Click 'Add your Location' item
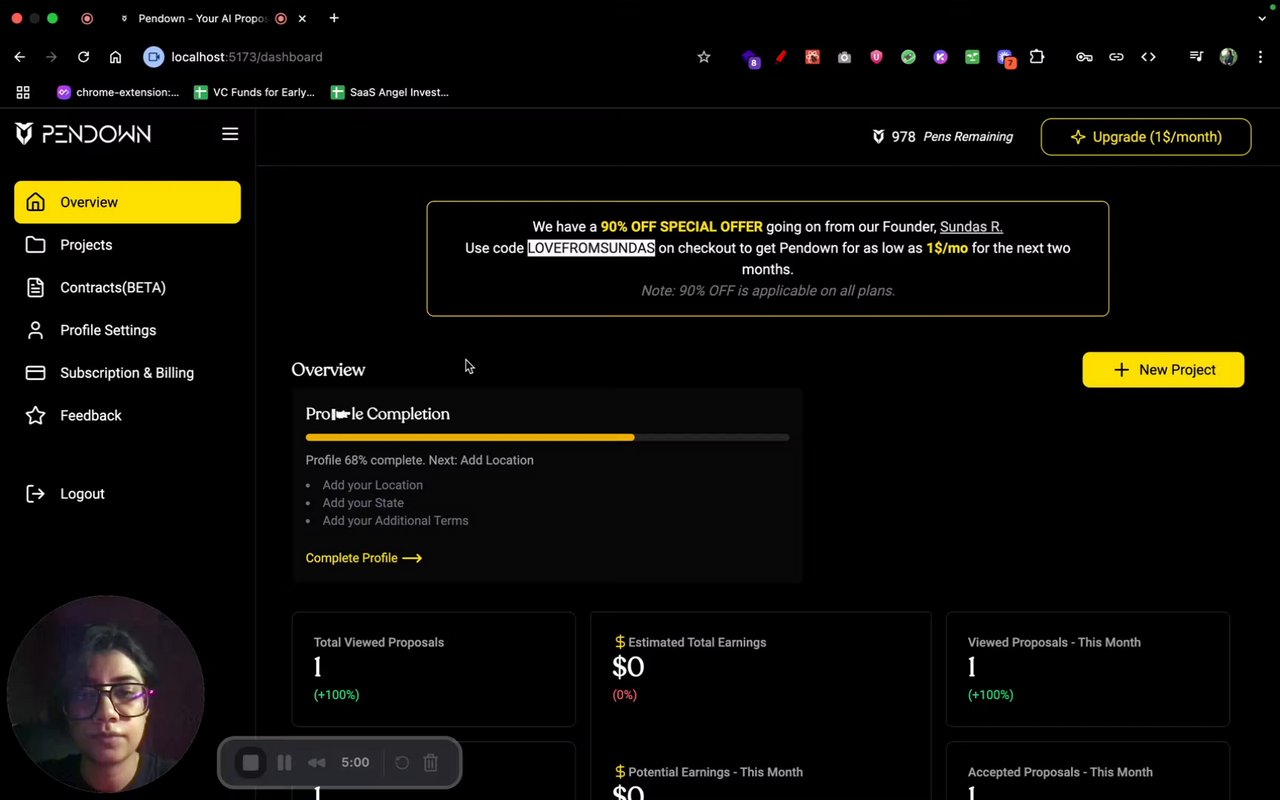Image resolution: width=1280 pixels, height=800 pixels. pyautogui.click(x=372, y=485)
